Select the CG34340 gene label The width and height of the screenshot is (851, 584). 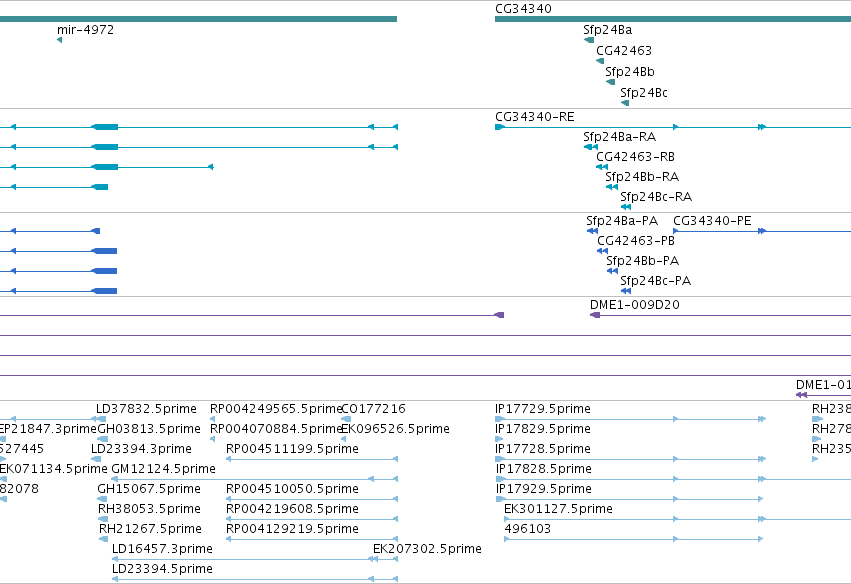click(x=523, y=9)
